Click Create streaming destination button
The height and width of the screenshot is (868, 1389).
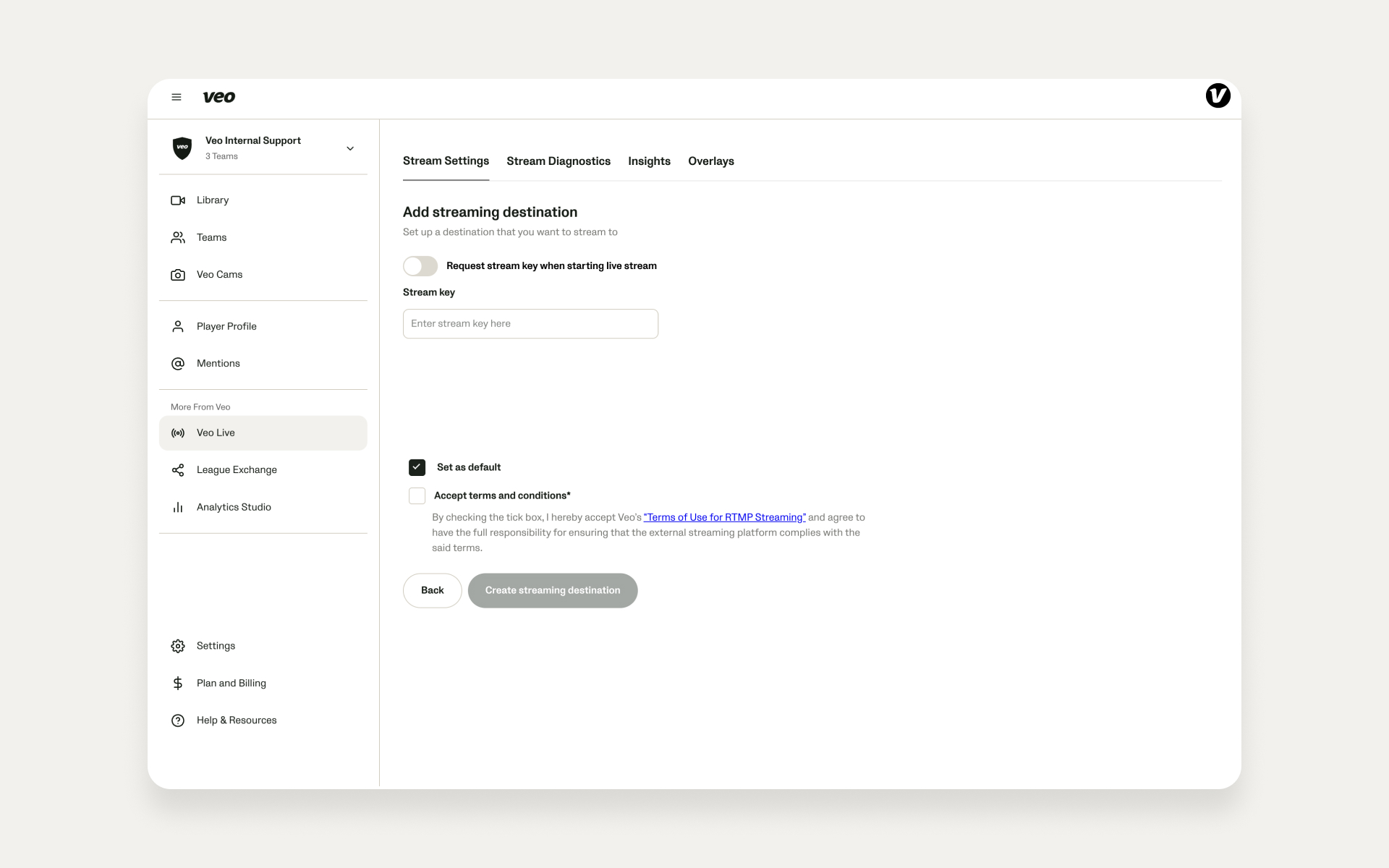553,591
